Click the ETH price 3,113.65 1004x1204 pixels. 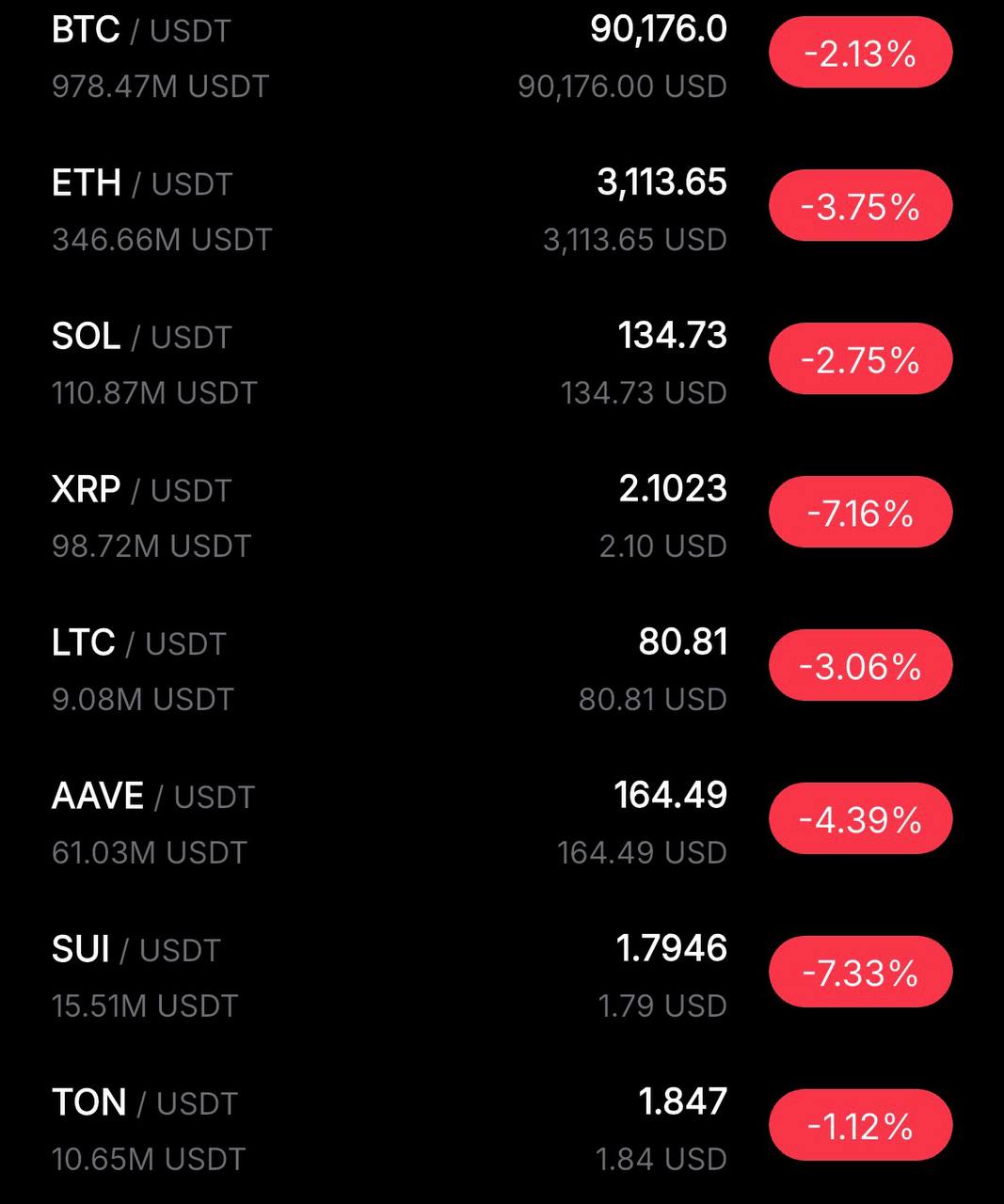661,182
